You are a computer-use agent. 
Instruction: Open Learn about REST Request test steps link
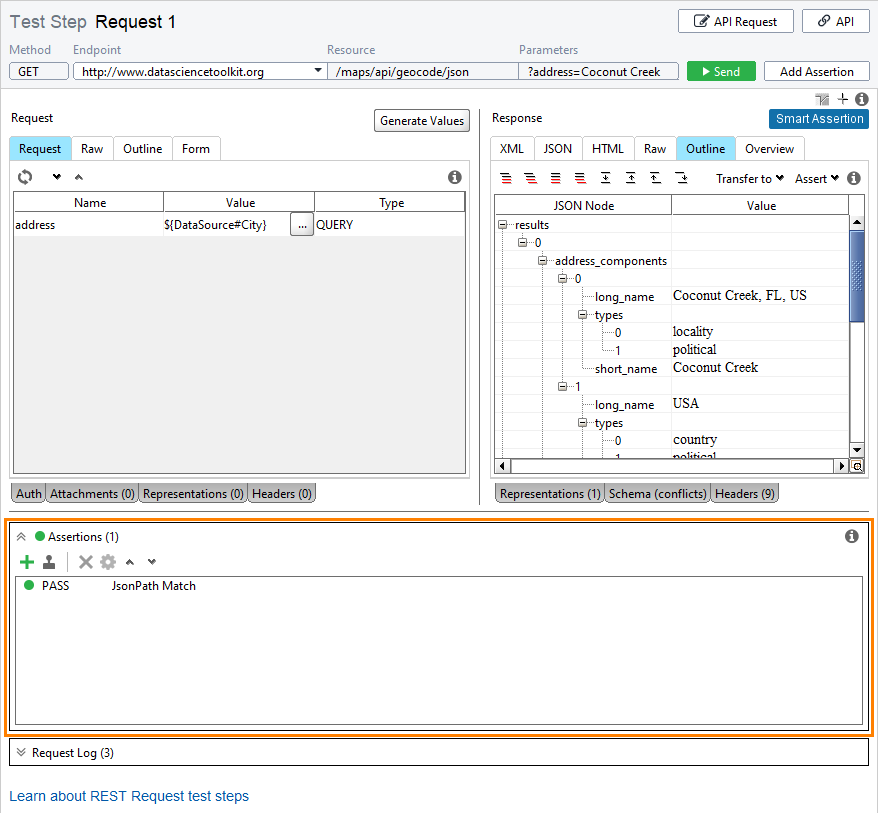129,796
